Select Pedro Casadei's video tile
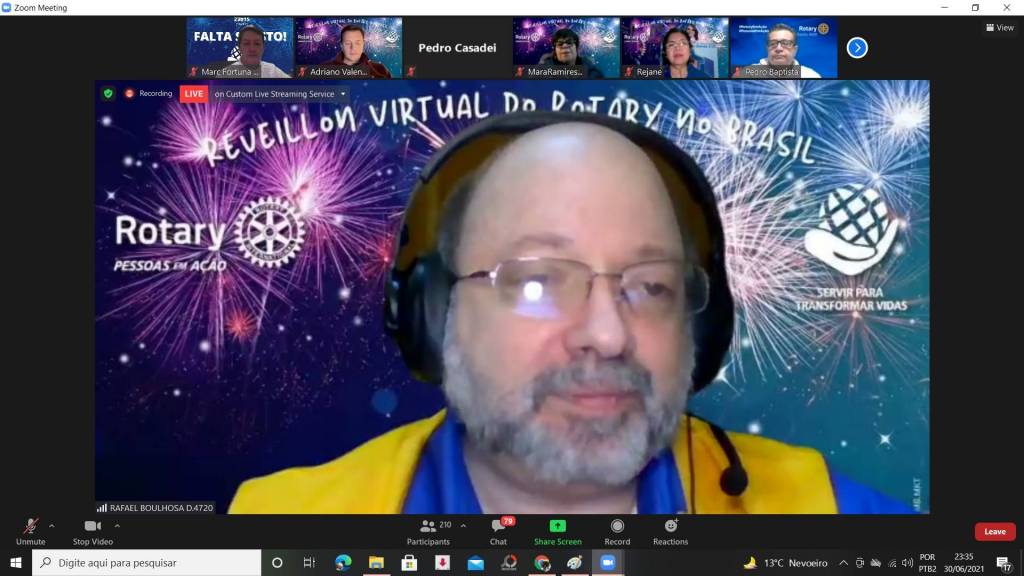Image resolution: width=1024 pixels, height=576 pixels. pyautogui.click(x=457, y=47)
